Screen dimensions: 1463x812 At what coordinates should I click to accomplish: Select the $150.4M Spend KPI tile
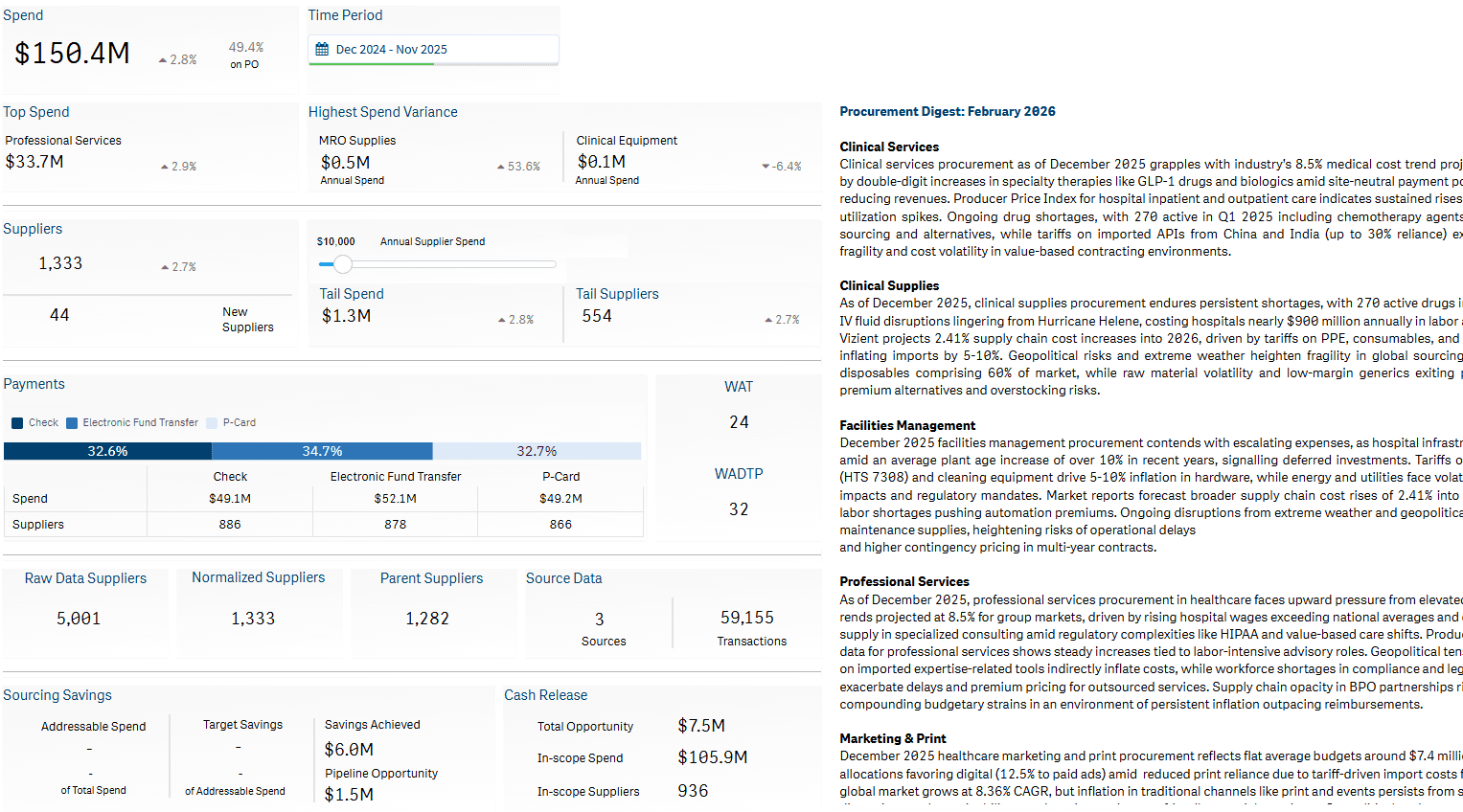72,53
